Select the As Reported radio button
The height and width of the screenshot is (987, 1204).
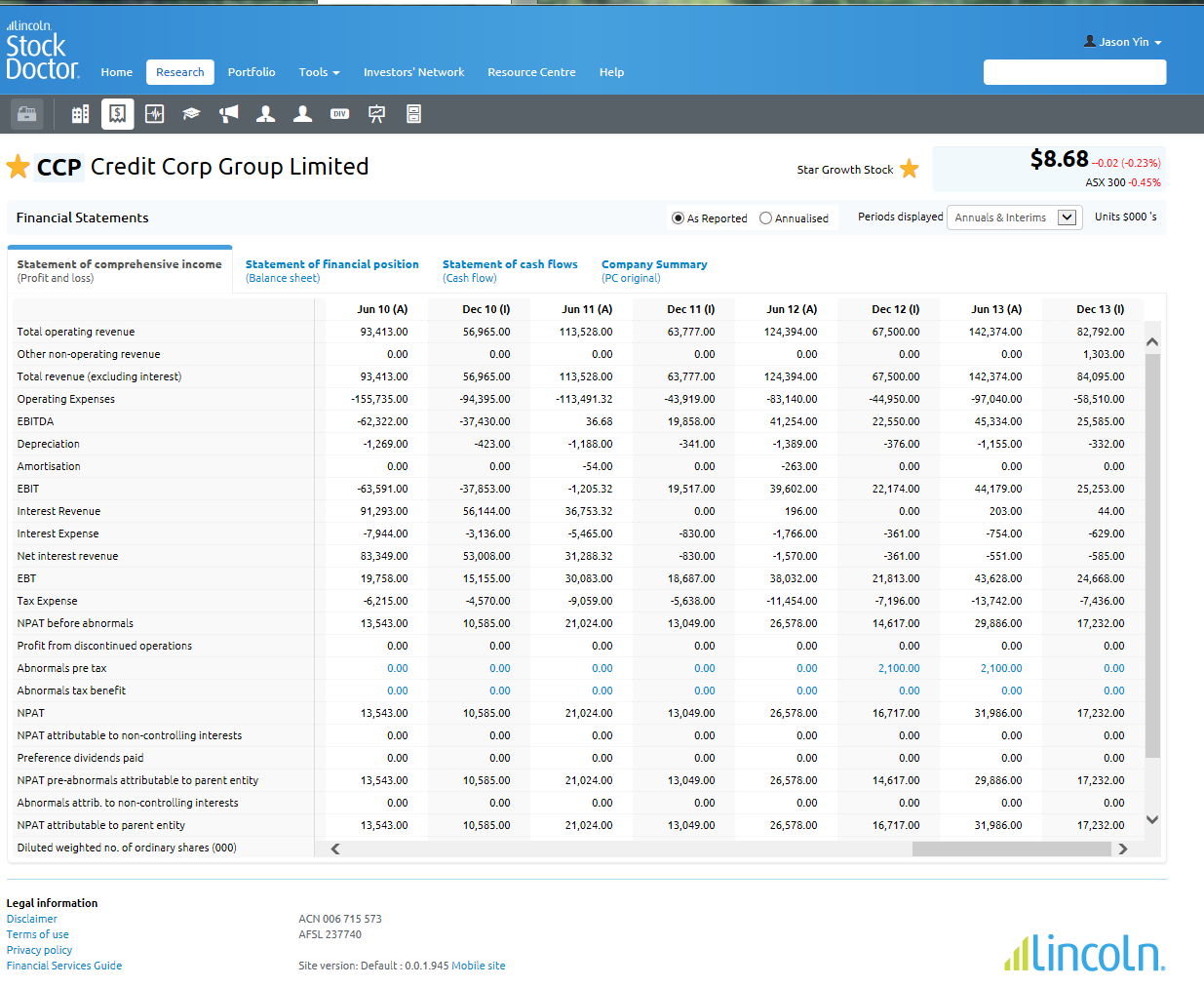pos(678,218)
